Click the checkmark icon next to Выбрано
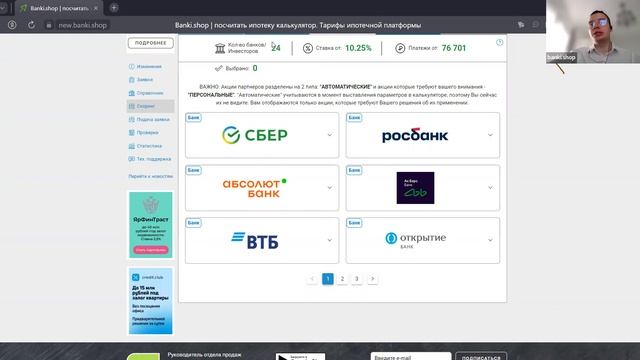 [x=219, y=68]
